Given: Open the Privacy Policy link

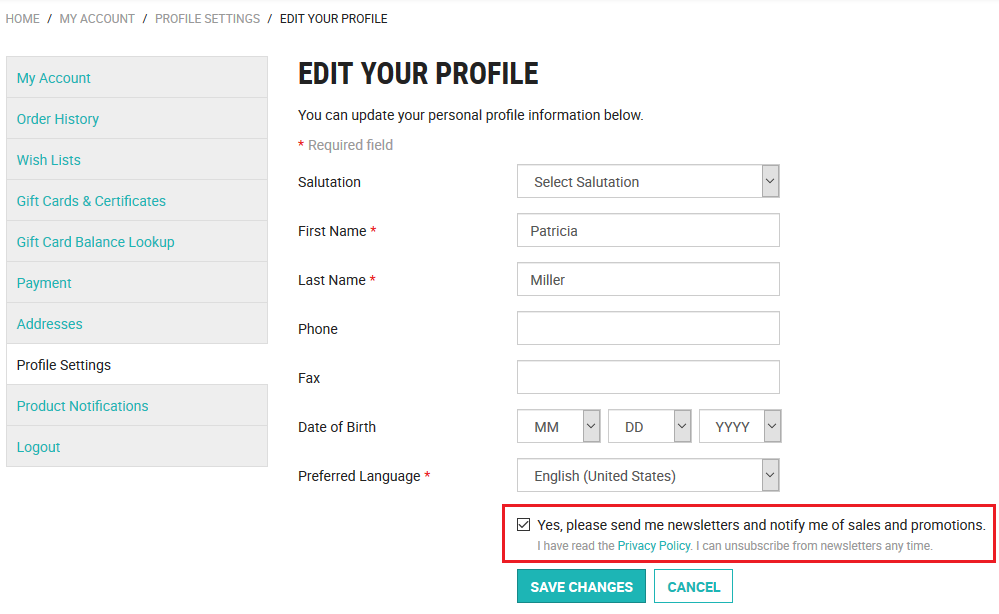Looking at the screenshot, I should pos(654,546).
